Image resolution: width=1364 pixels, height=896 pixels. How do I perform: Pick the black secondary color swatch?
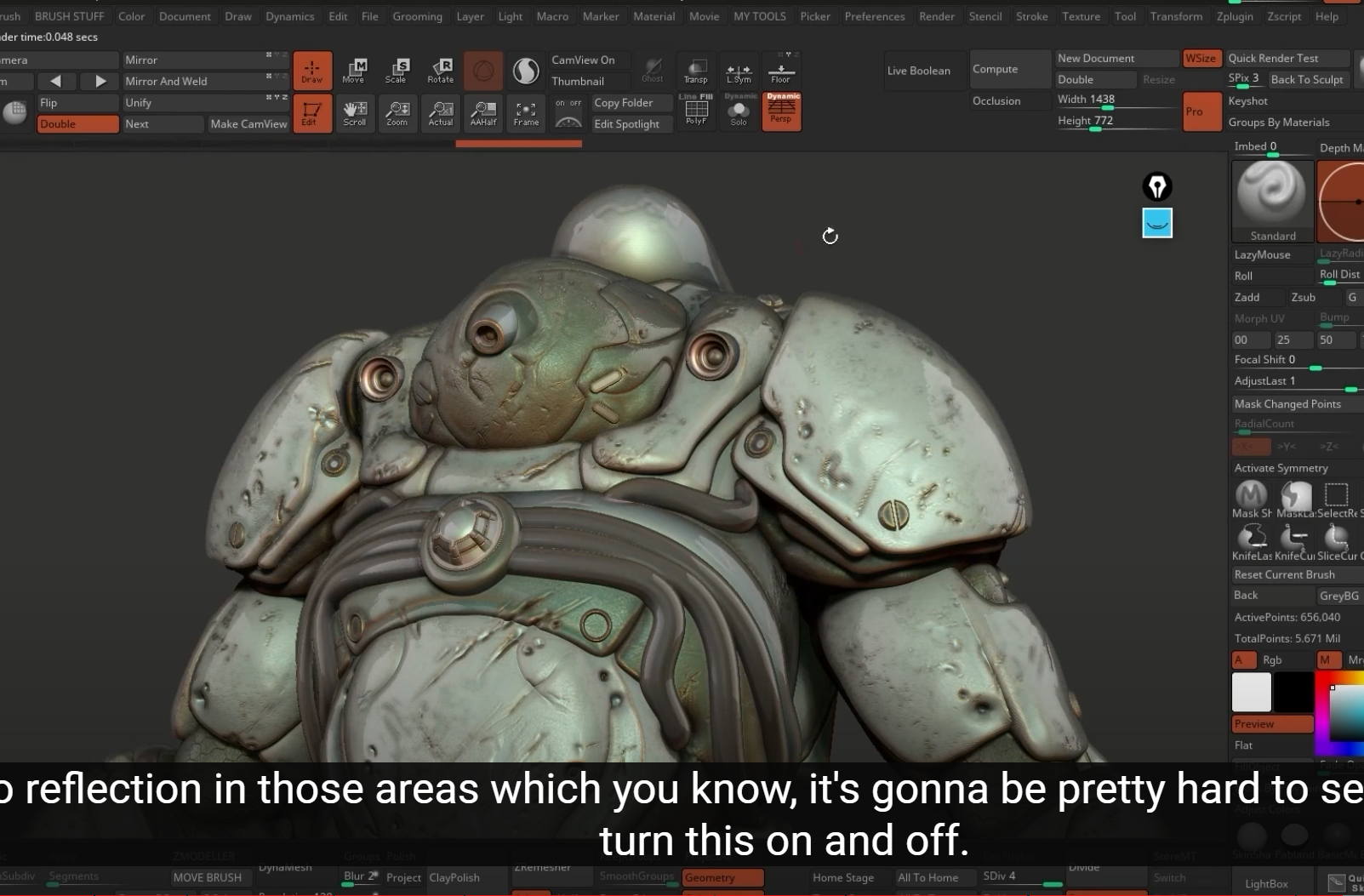[1293, 692]
